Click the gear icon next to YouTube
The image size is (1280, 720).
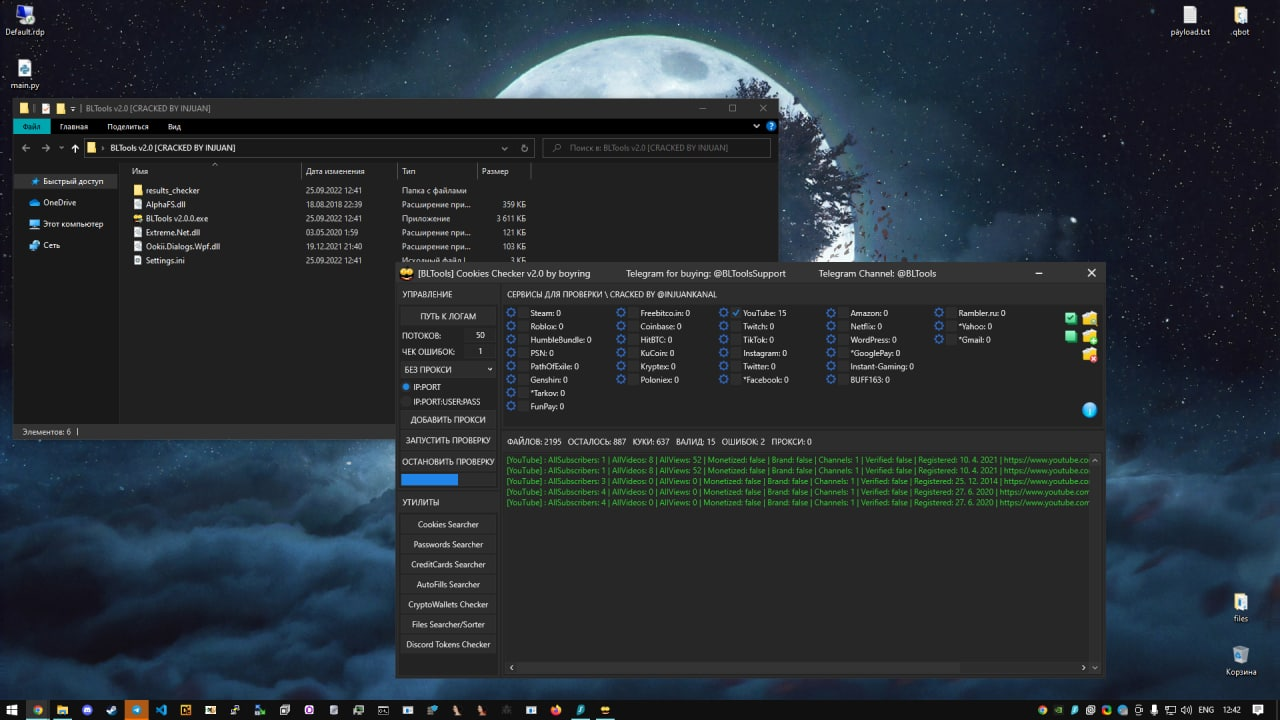click(724, 313)
